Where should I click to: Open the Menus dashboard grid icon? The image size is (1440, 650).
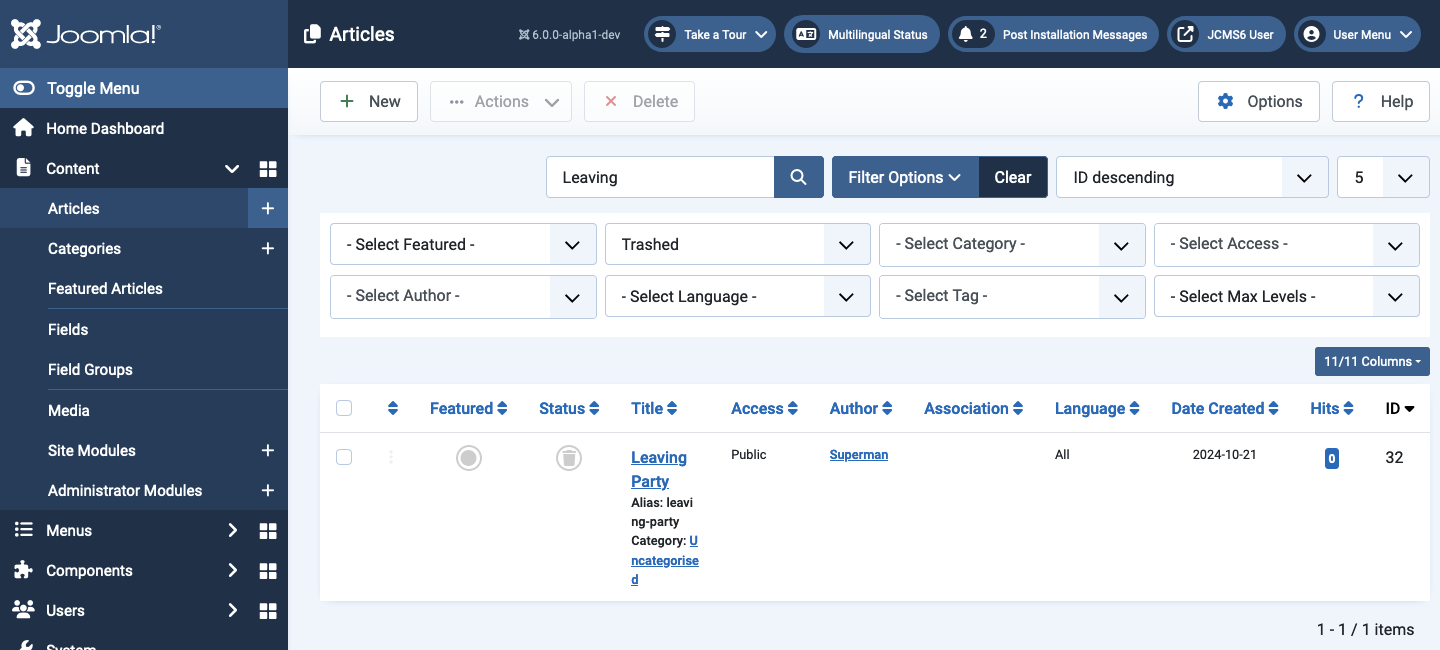pos(267,531)
